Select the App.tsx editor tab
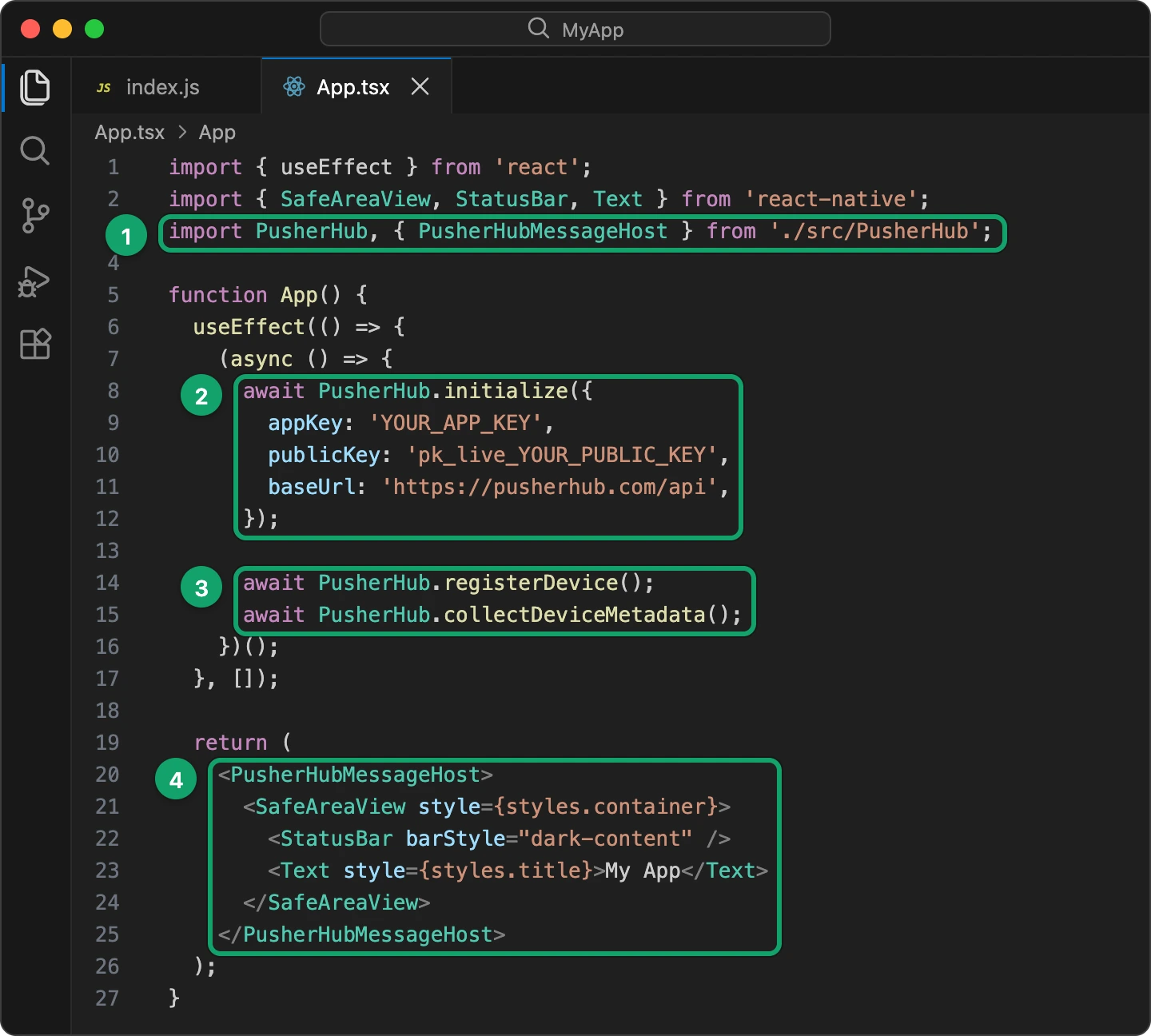 coord(356,86)
